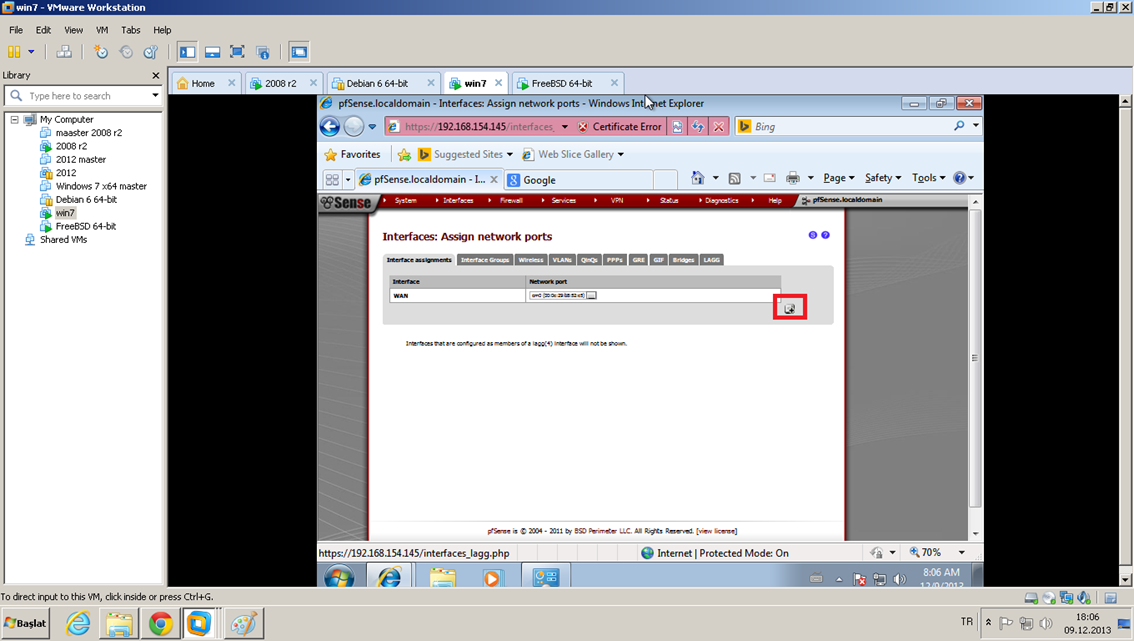Click the IE print icon
1134x641 pixels.
pyautogui.click(x=793, y=178)
